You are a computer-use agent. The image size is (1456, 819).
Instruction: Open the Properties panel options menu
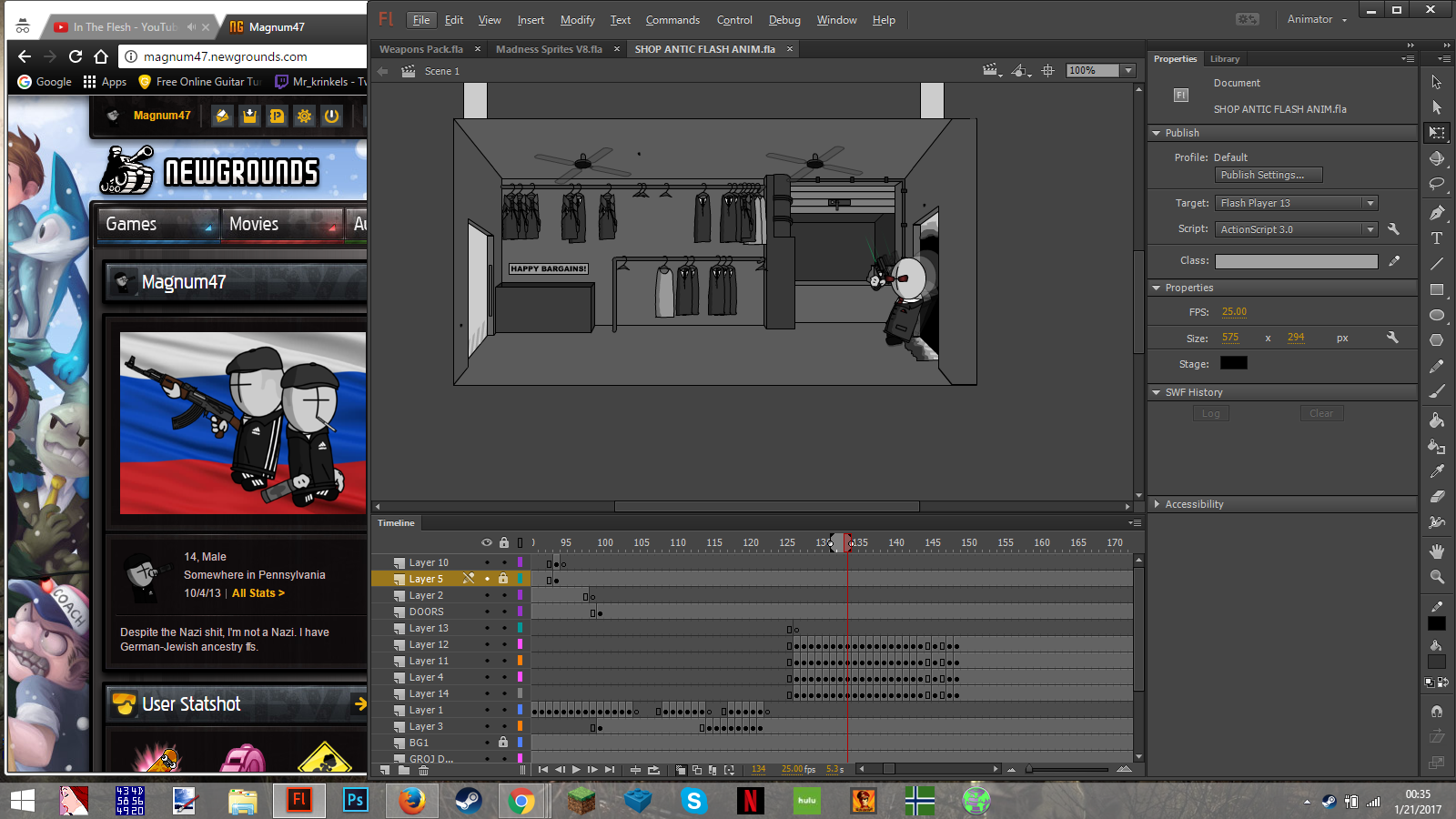1408,59
